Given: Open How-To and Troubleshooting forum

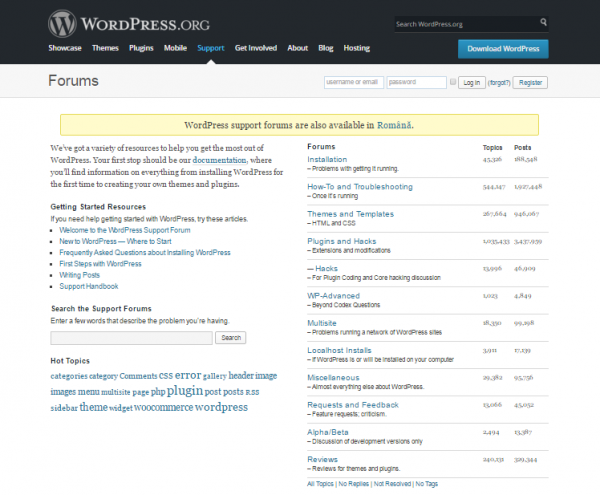Looking at the screenshot, I should (x=360, y=187).
